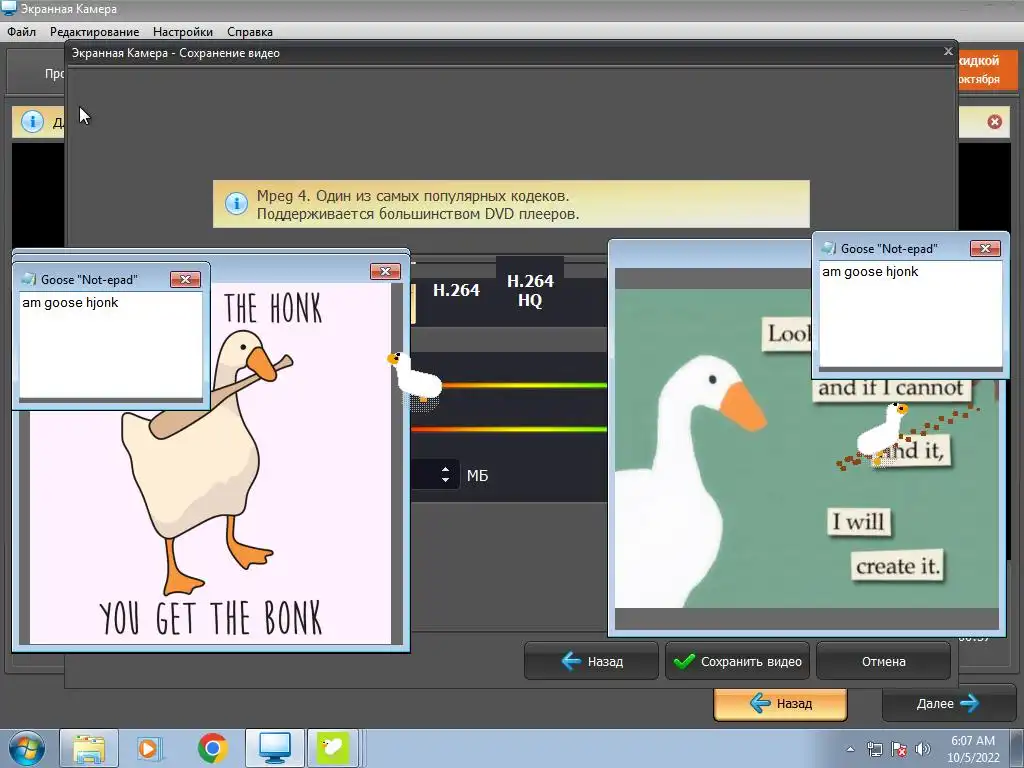This screenshot has width=1024, height=768.
Task: Click the goose leaving muddy footprints
Action: pyautogui.click(x=883, y=433)
